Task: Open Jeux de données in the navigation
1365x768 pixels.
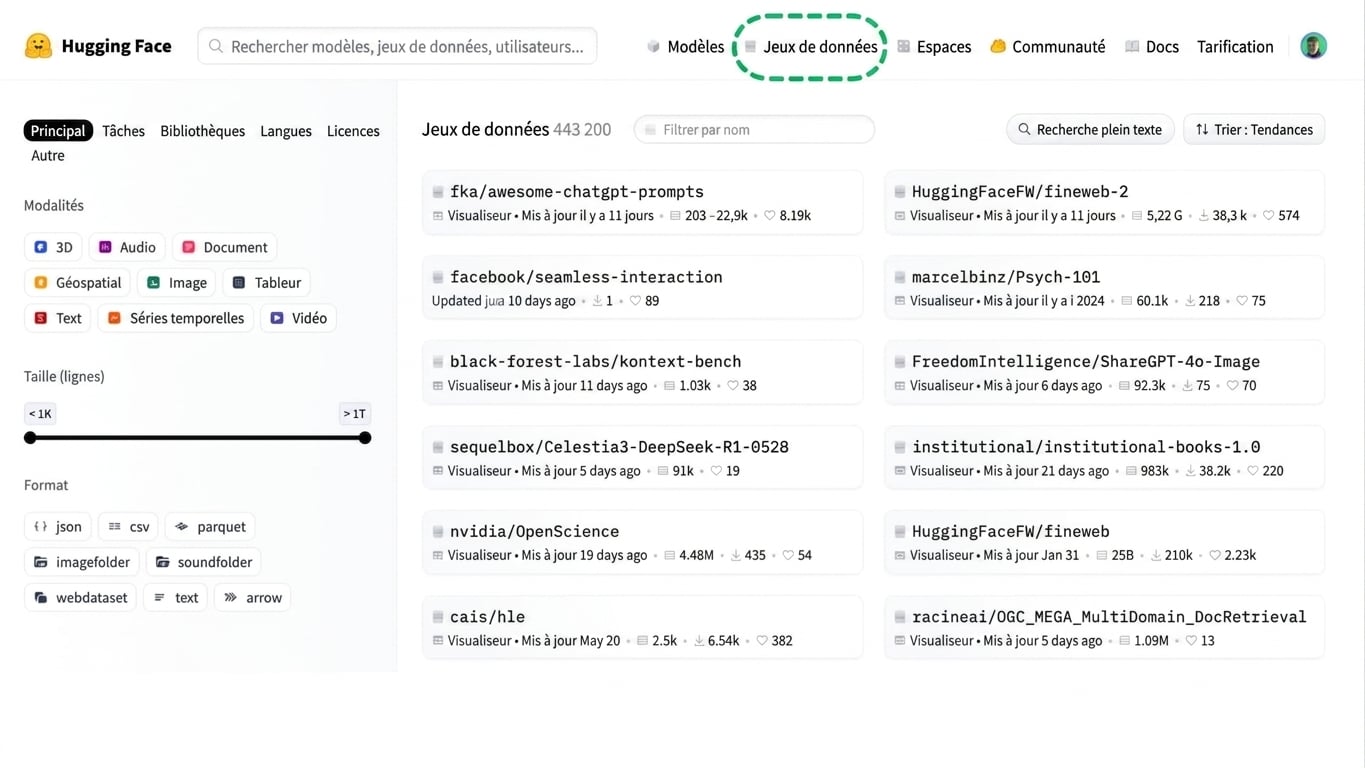Action: tap(811, 46)
